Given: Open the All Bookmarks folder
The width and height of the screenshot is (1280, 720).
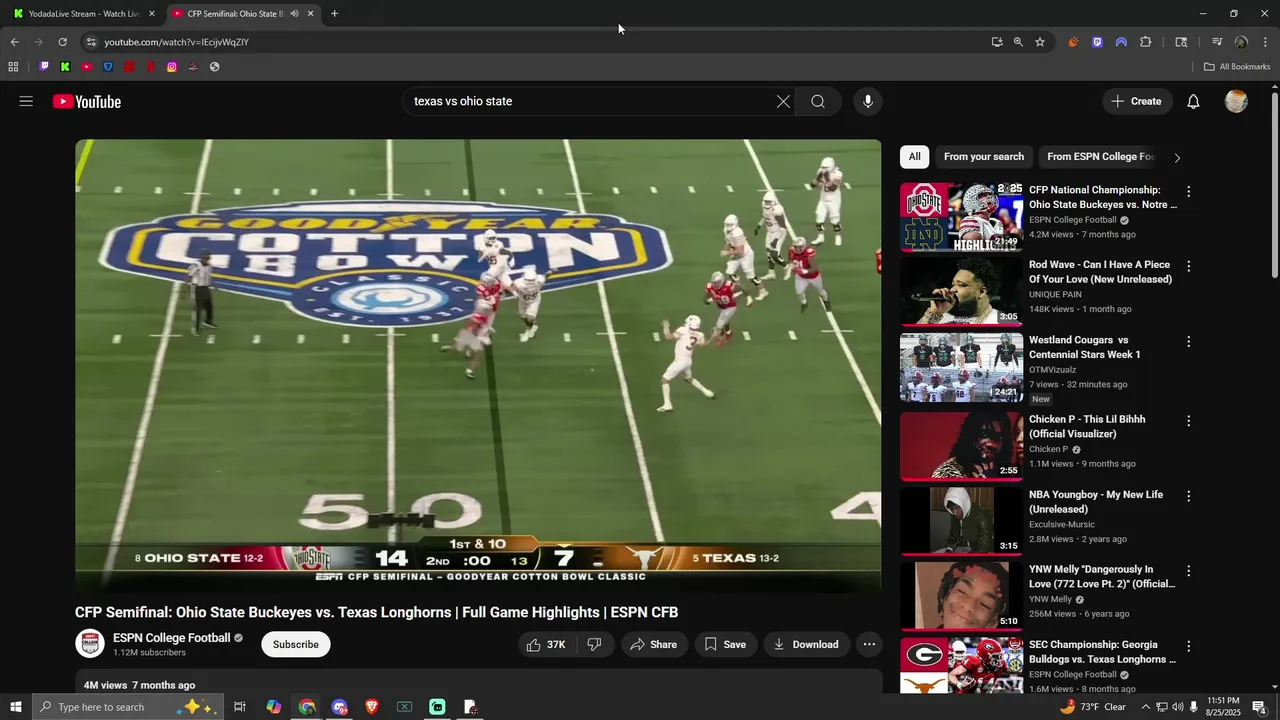Looking at the screenshot, I should (1237, 67).
